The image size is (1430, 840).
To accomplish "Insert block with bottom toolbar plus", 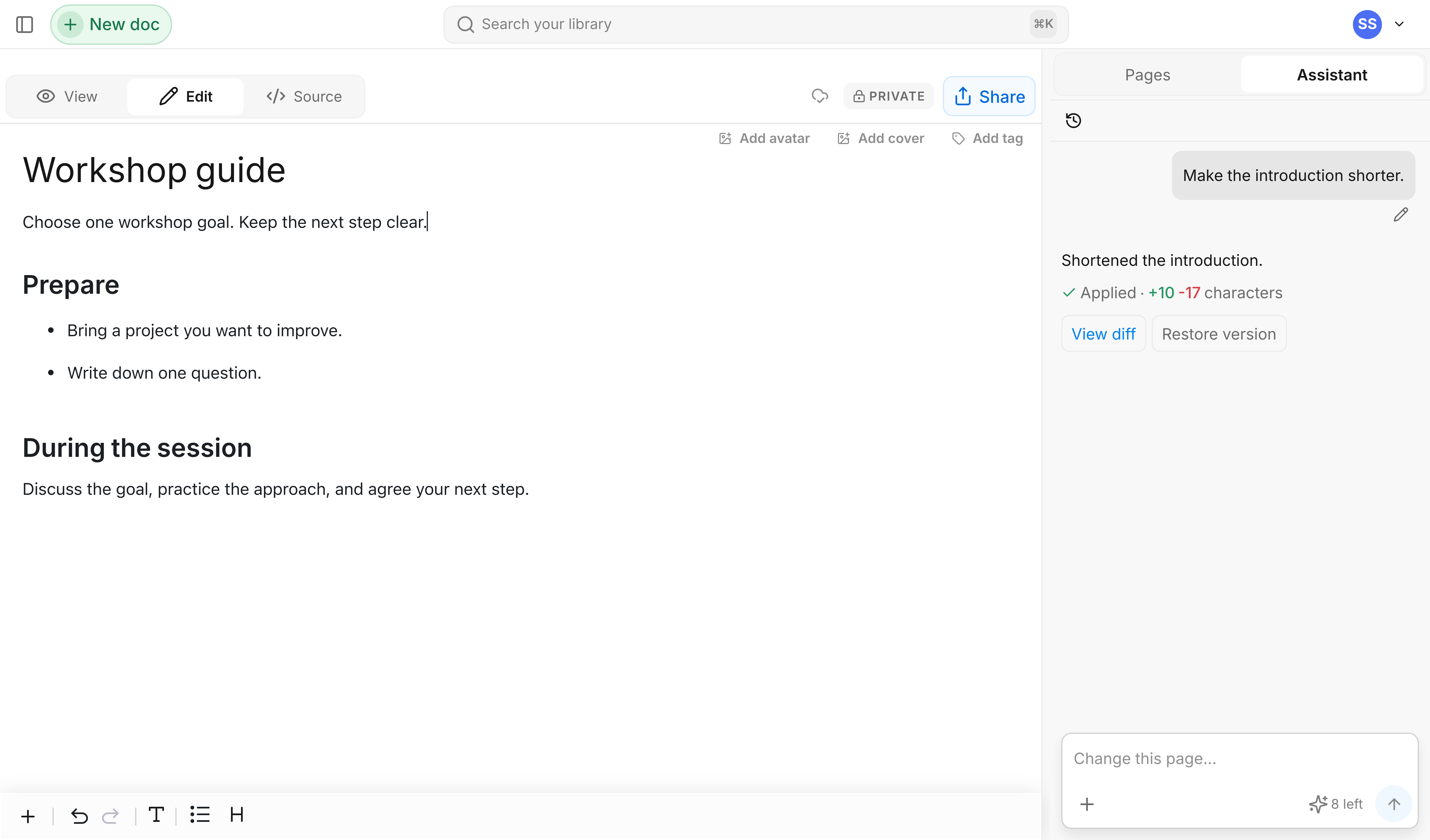I will [28, 816].
